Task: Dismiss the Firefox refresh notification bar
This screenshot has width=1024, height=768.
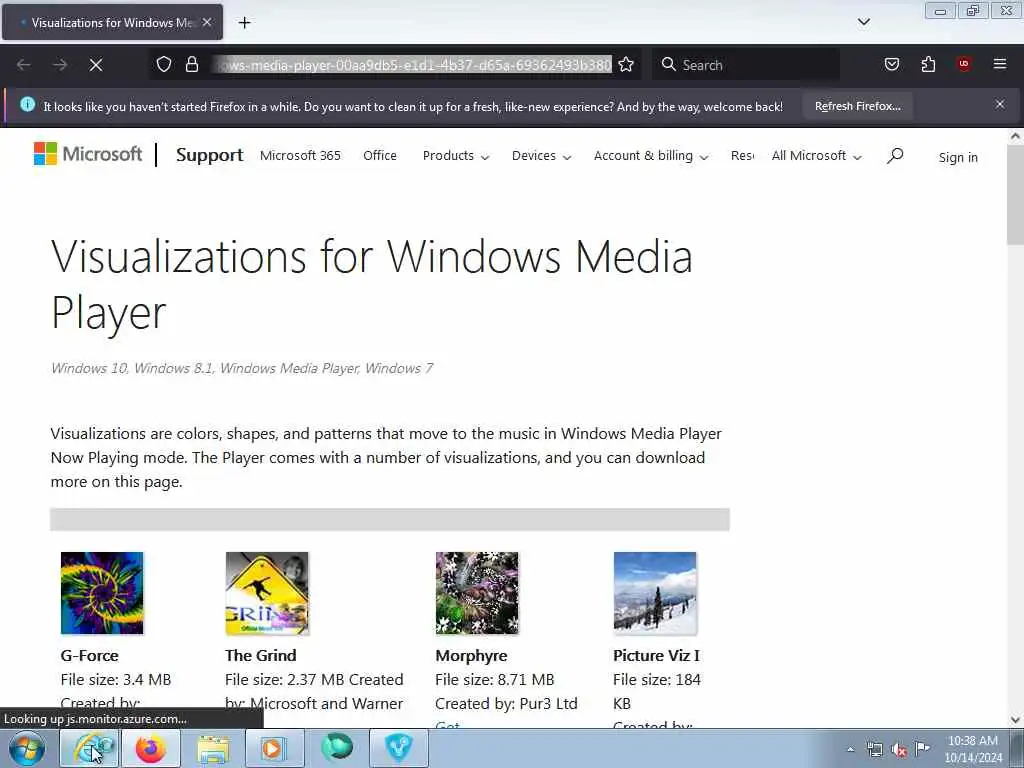Action: point(1000,104)
